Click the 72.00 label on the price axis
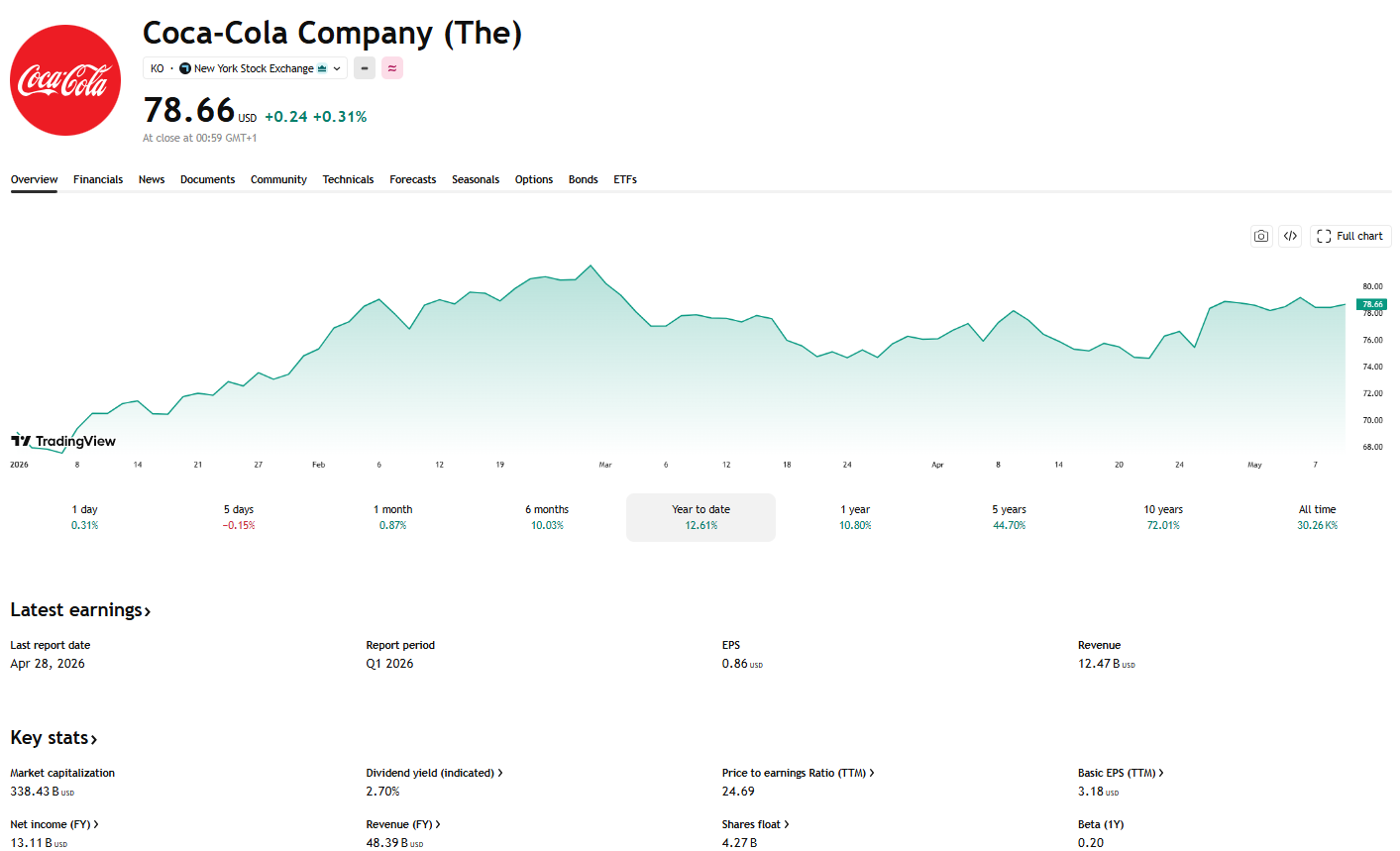 (1372, 393)
